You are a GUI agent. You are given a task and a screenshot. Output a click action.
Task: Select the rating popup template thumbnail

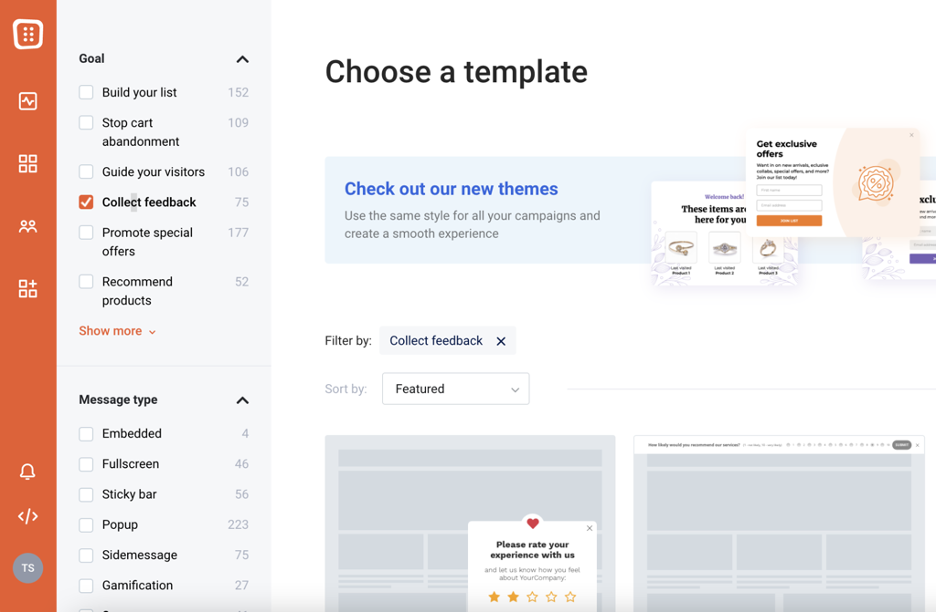pos(470,524)
